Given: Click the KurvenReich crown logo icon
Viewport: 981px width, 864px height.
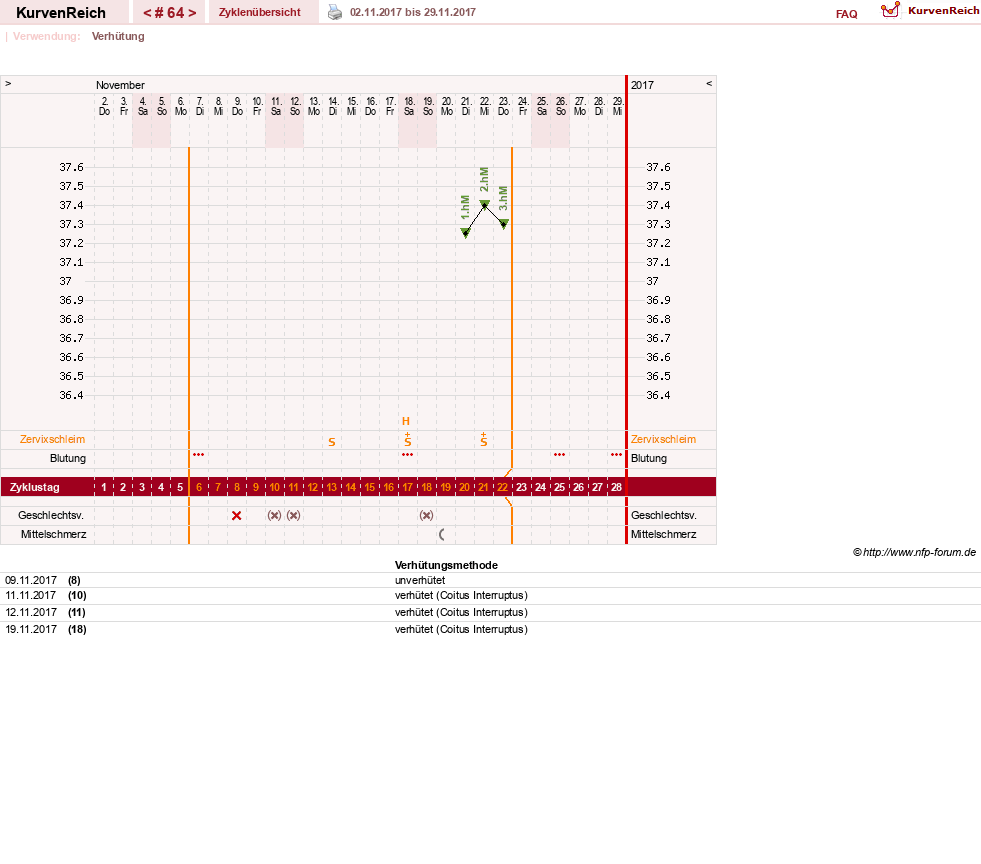Looking at the screenshot, I should coord(890,10).
